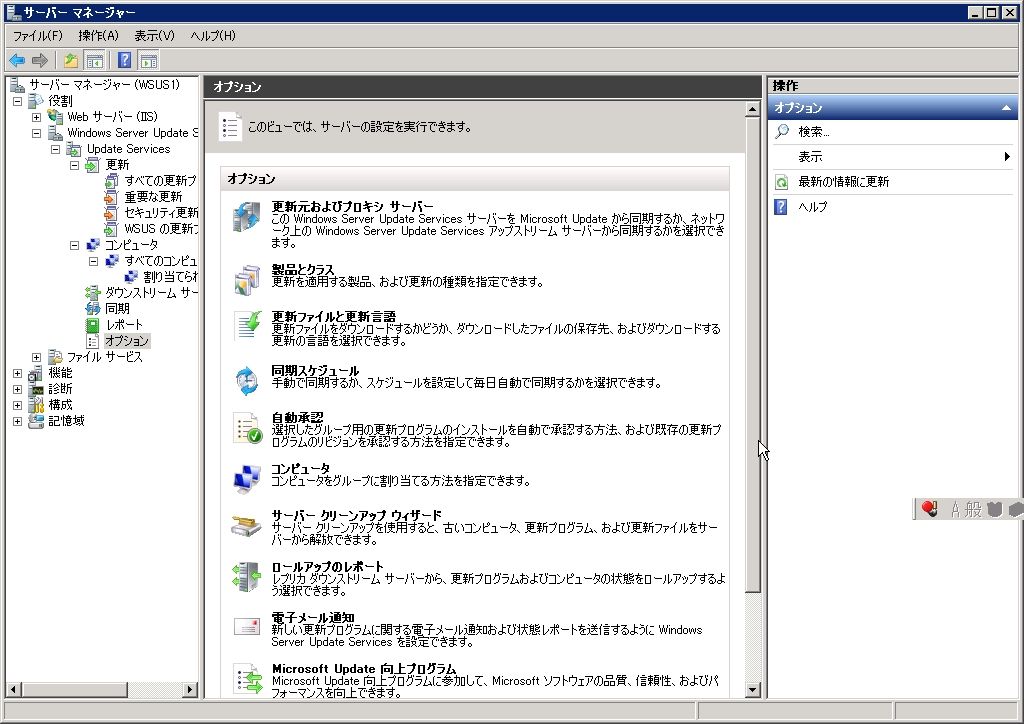
Task: Click the ヘルプ icon in actions pane
Action: pos(781,207)
